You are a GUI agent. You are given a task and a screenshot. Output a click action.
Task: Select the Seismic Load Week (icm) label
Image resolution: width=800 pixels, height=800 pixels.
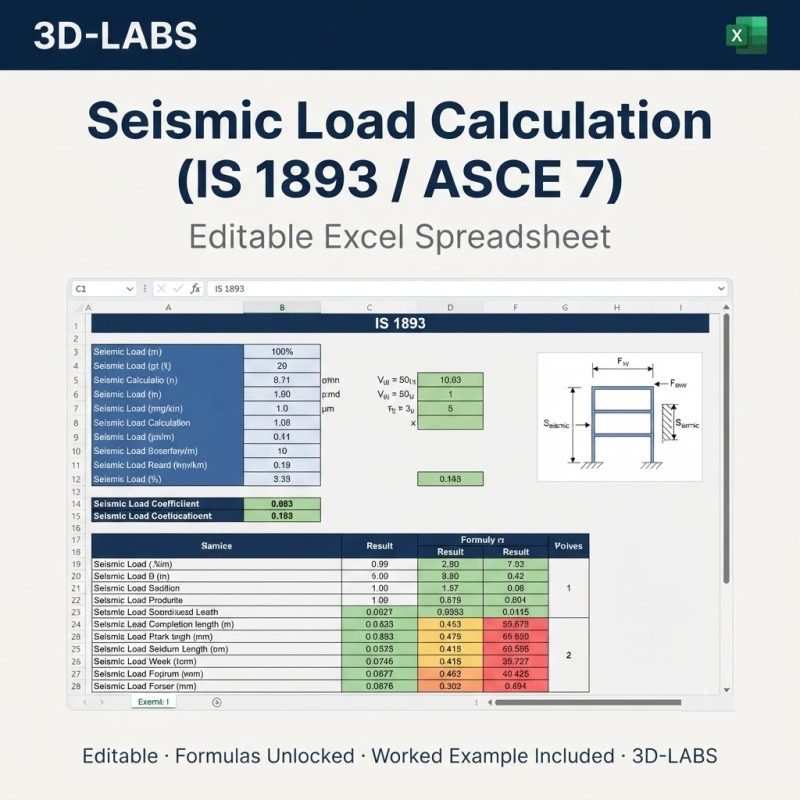click(x=216, y=661)
